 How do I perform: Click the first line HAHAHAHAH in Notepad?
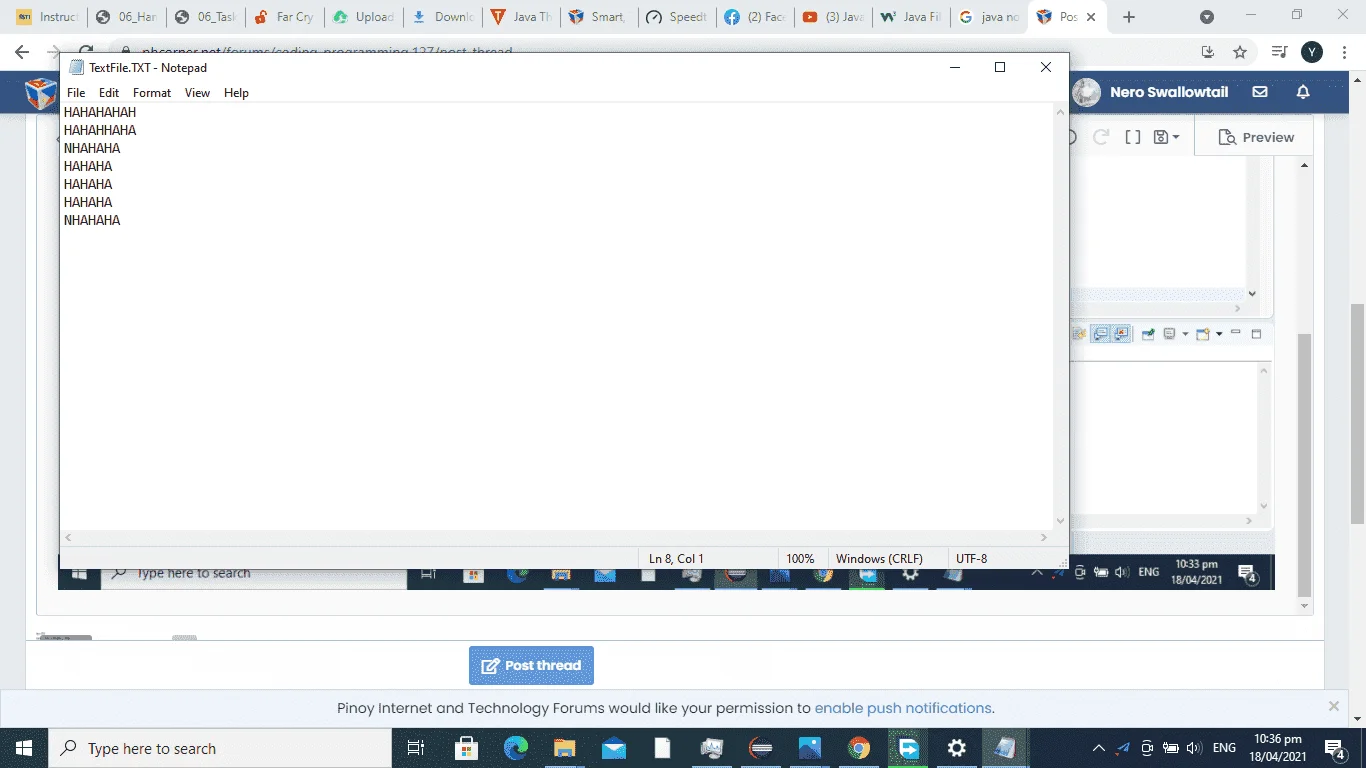point(100,112)
